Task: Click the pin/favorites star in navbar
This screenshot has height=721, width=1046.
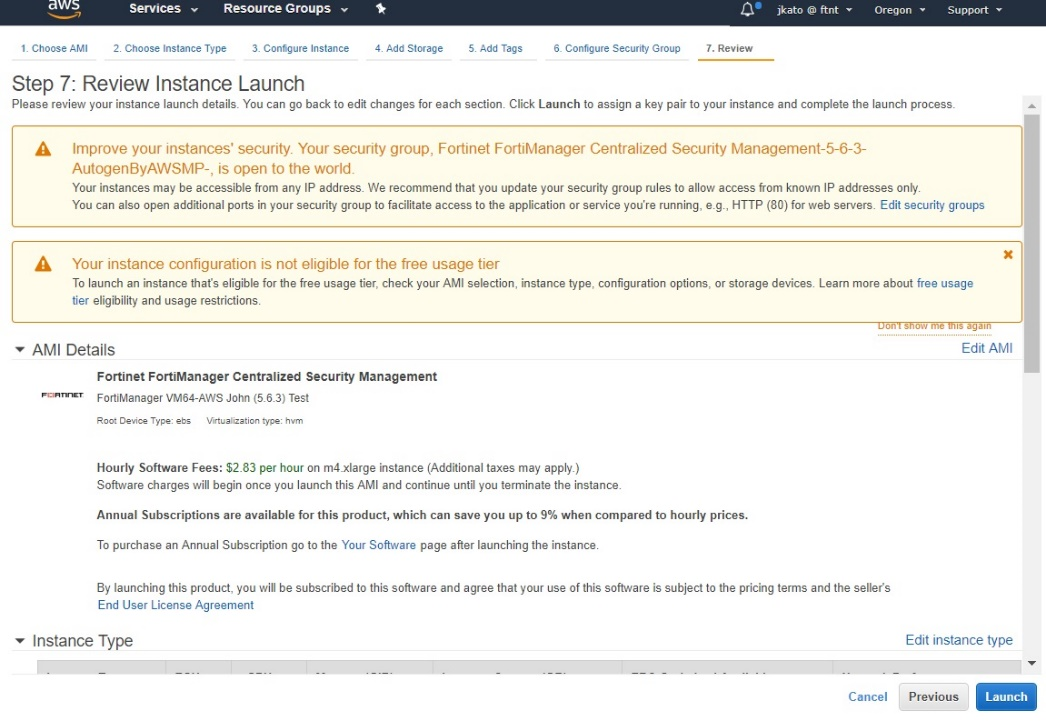Action: (x=380, y=10)
